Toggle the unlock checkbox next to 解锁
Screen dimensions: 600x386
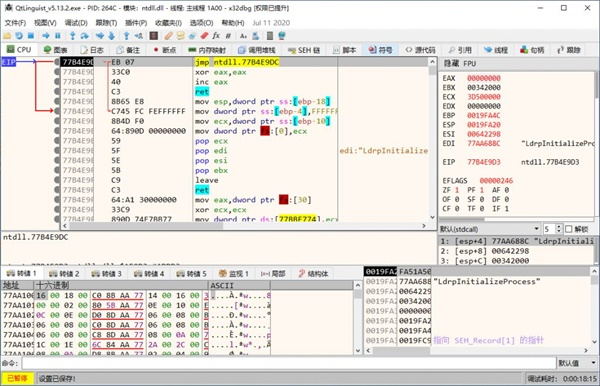coord(568,229)
